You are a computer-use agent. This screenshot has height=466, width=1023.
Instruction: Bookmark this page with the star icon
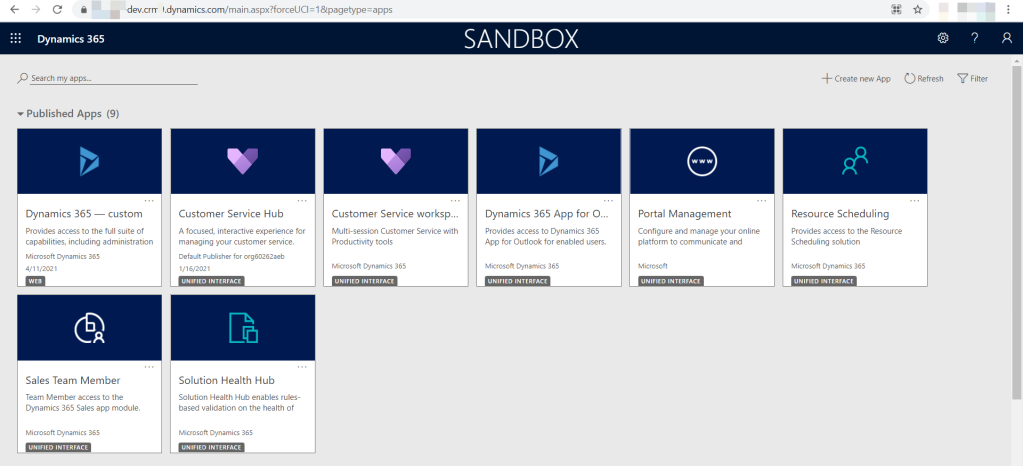pos(918,10)
